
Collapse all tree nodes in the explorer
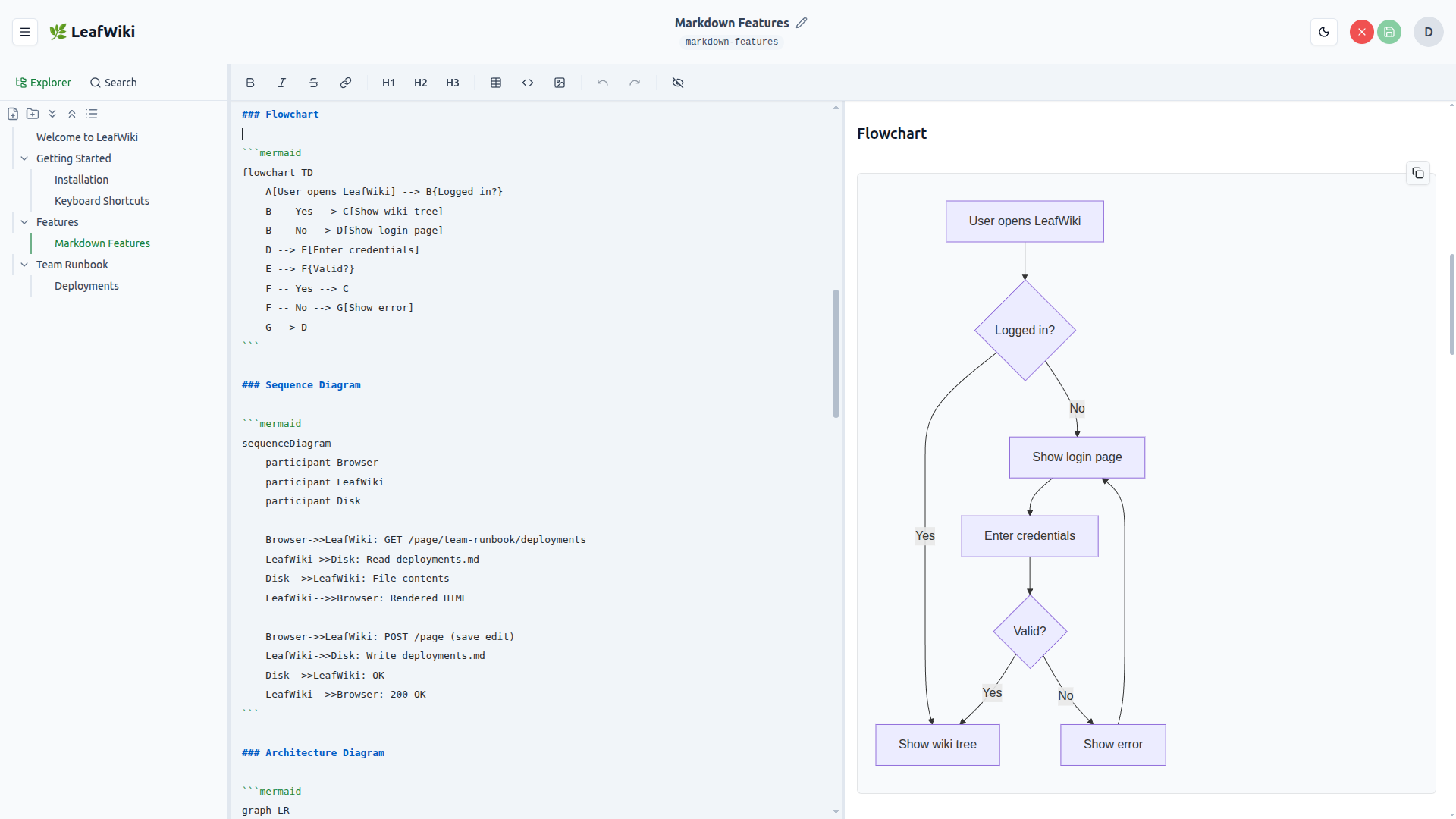[72, 114]
